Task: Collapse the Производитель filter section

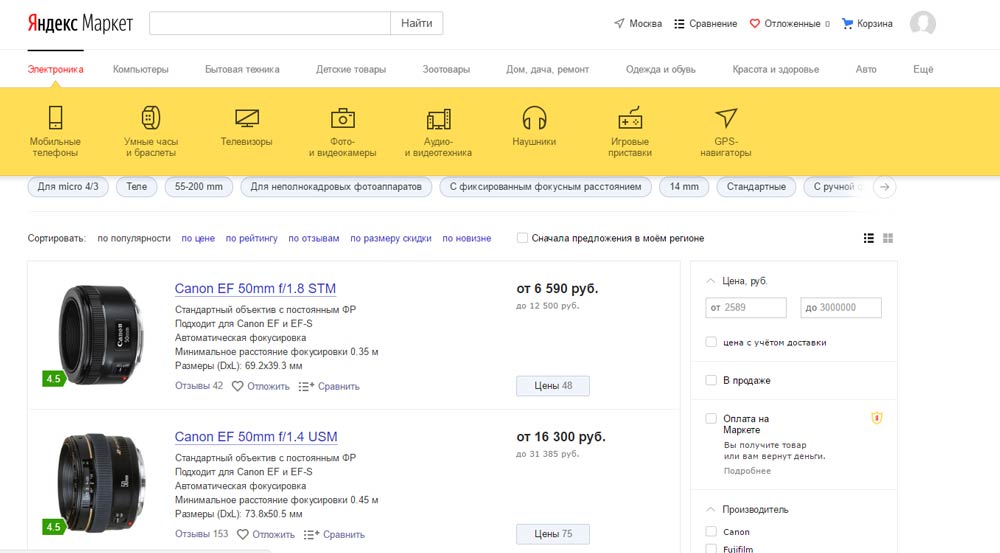Action: click(710, 509)
